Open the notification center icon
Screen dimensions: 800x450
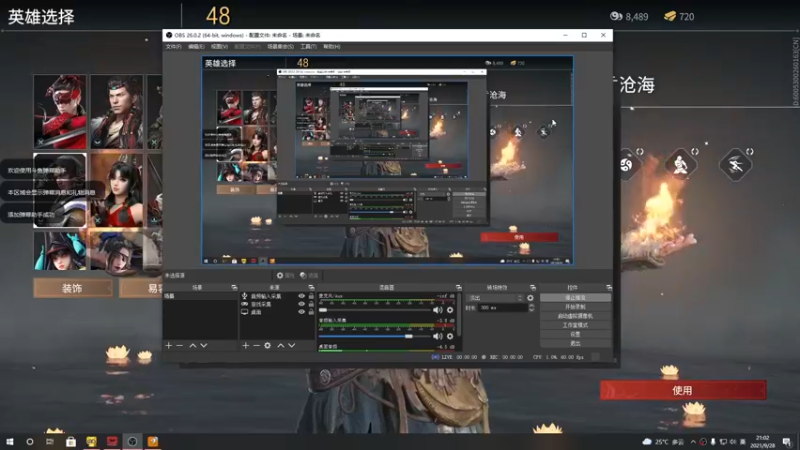[x=786, y=441]
